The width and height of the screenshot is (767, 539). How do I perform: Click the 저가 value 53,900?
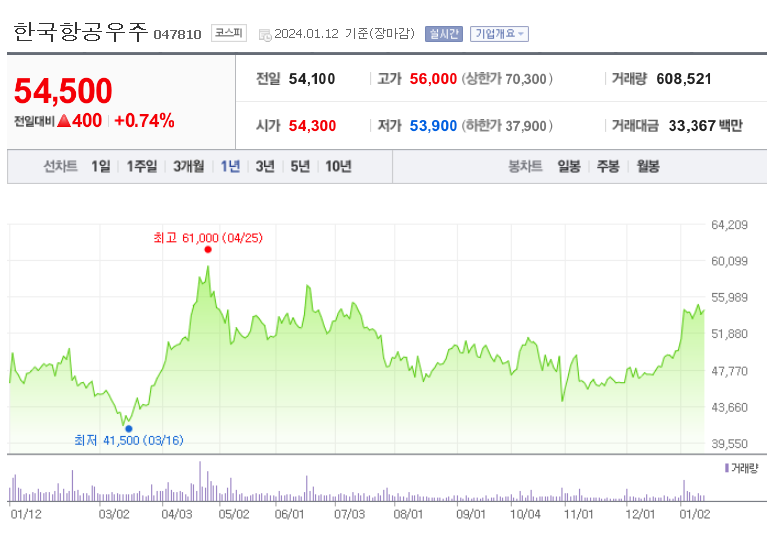[433, 126]
